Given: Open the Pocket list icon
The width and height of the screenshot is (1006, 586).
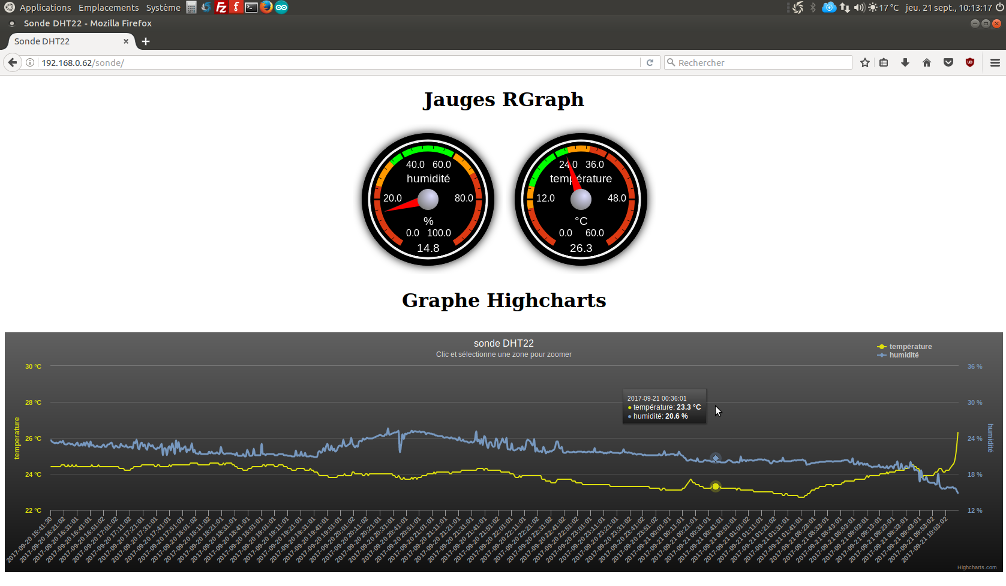Looking at the screenshot, I should point(947,62).
